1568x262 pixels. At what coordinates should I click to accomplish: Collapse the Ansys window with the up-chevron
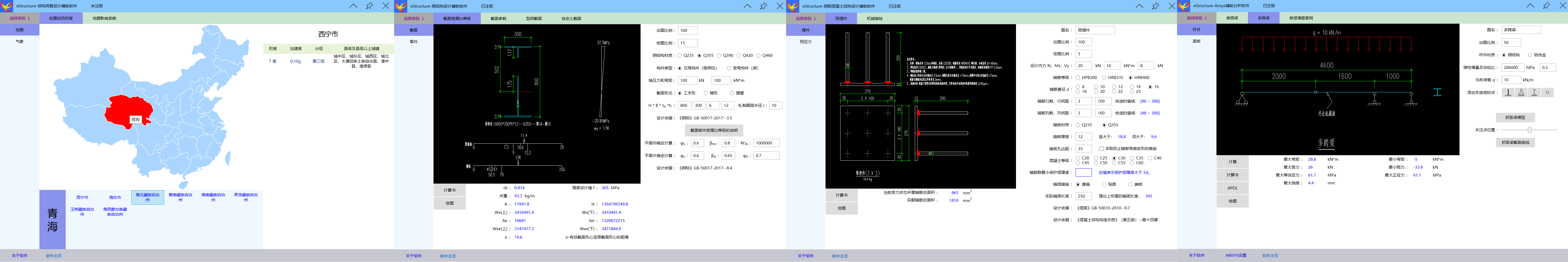pos(1530,6)
